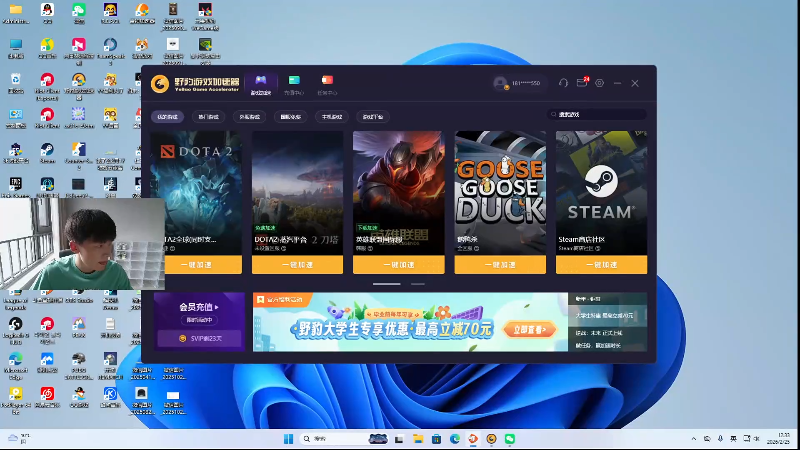Open the DOTA 2 logo game card
Screen dimensions: 800x450
click(196, 193)
